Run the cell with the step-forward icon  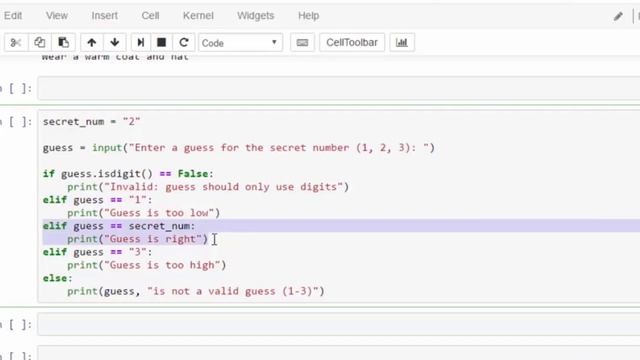(x=141, y=42)
